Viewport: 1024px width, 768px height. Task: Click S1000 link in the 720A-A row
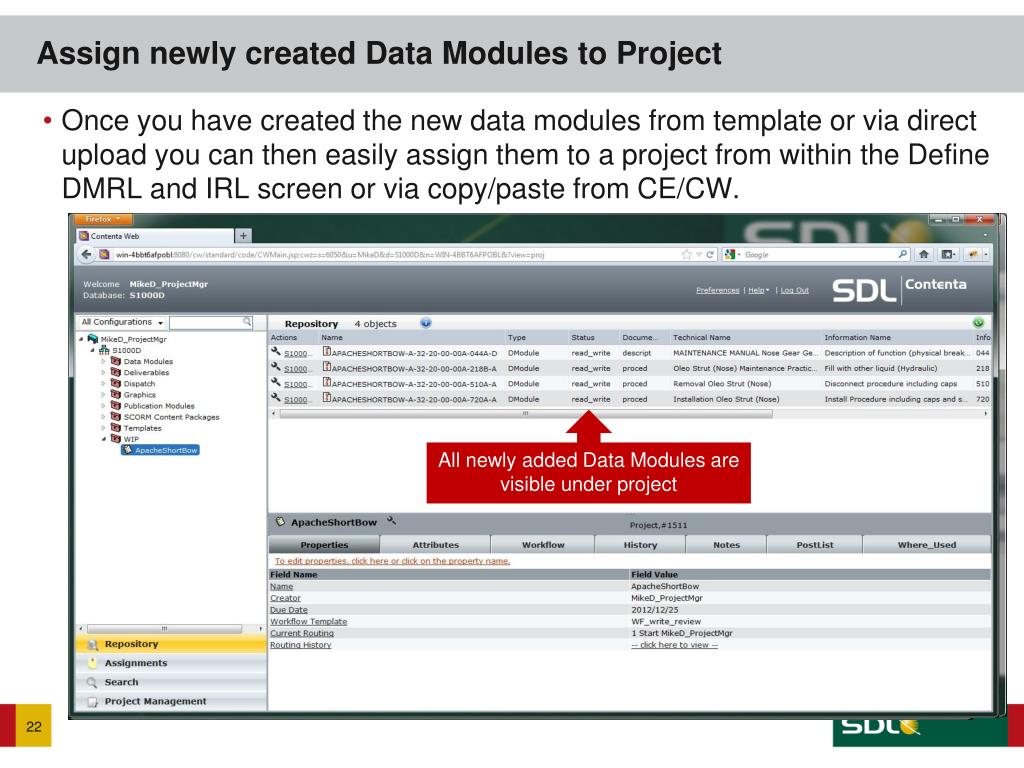click(296, 400)
